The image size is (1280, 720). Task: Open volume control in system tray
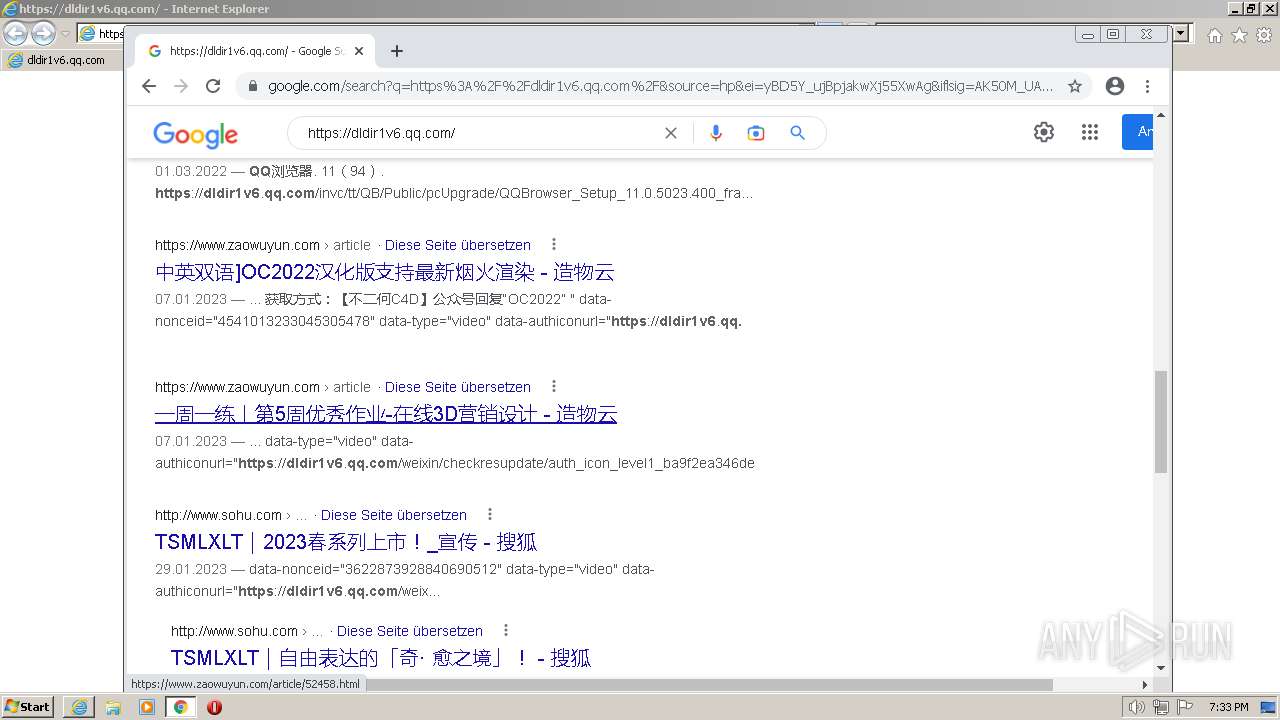pos(1137,707)
